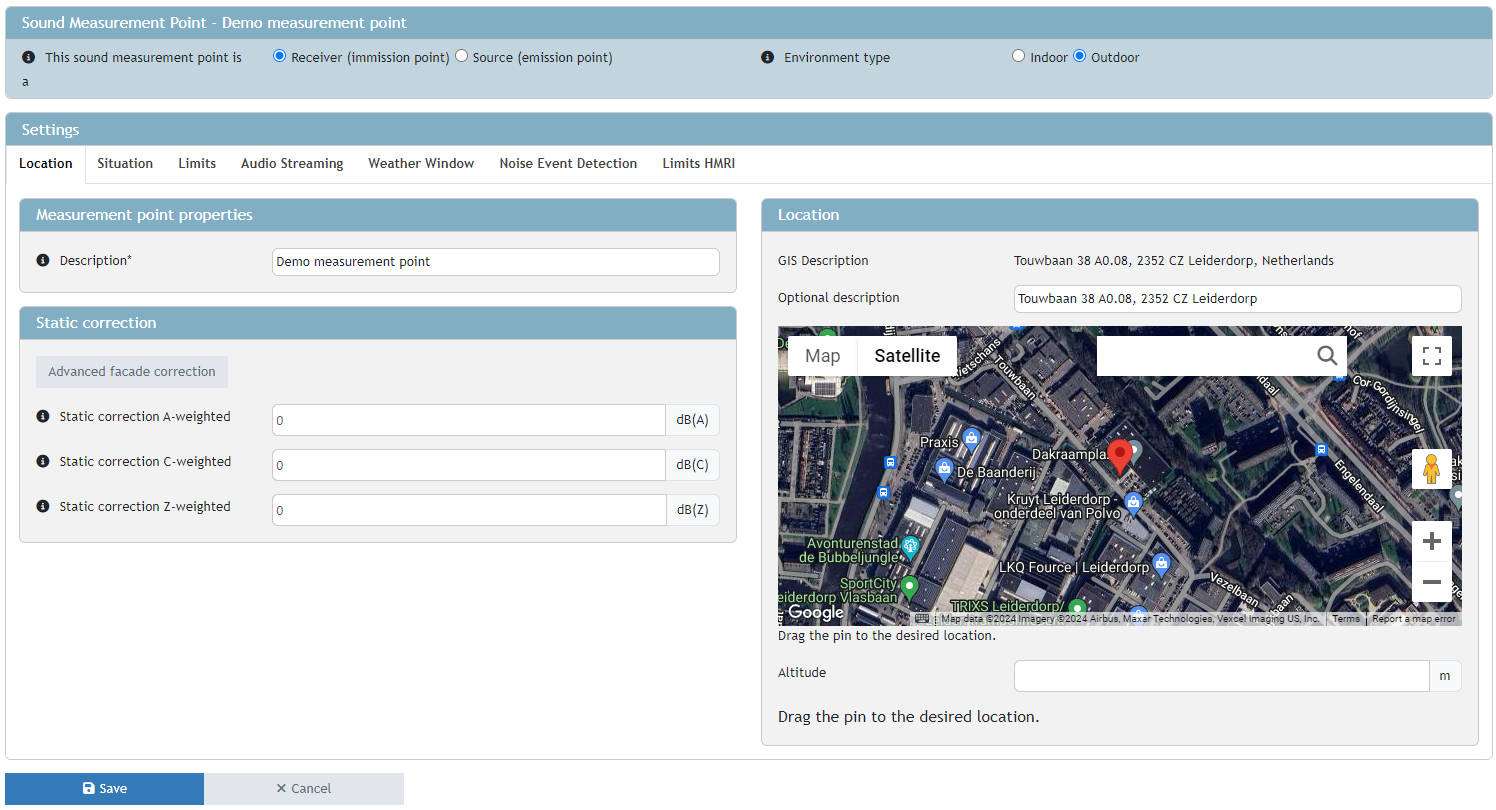
Task: Zoom out on the map
Action: tap(1431, 582)
